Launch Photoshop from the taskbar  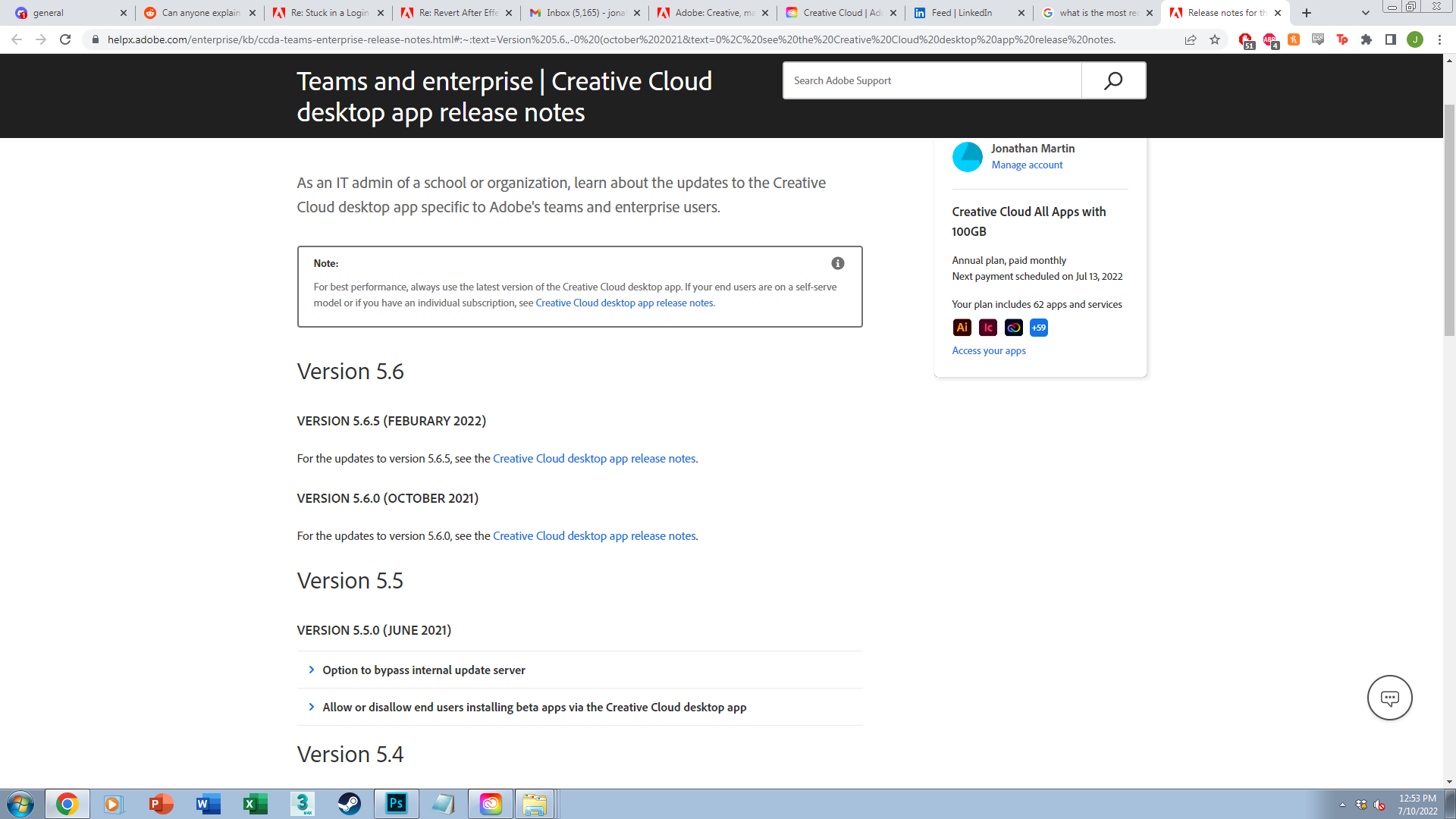[397, 803]
